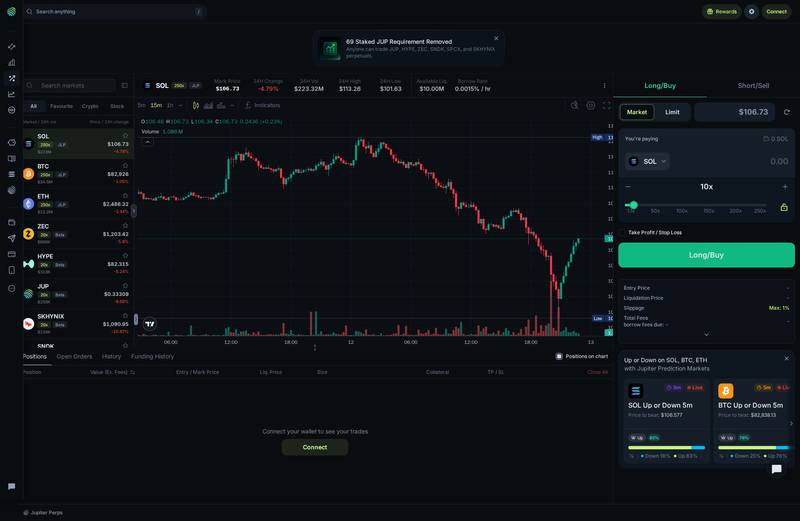Viewport: 800px width, 521px height.
Task: Open the Jupiter logo home icon
Action: point(11,11)
